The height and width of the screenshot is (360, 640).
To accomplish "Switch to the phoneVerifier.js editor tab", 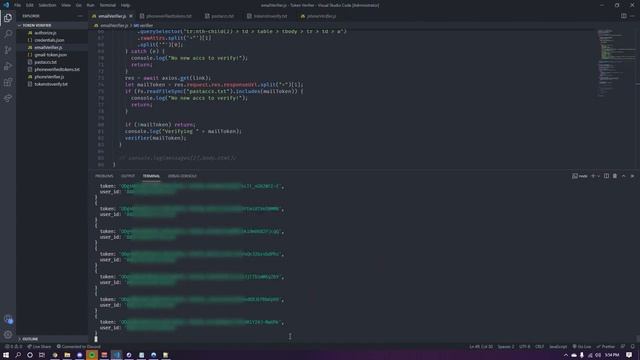I will (x=321, y=16).
